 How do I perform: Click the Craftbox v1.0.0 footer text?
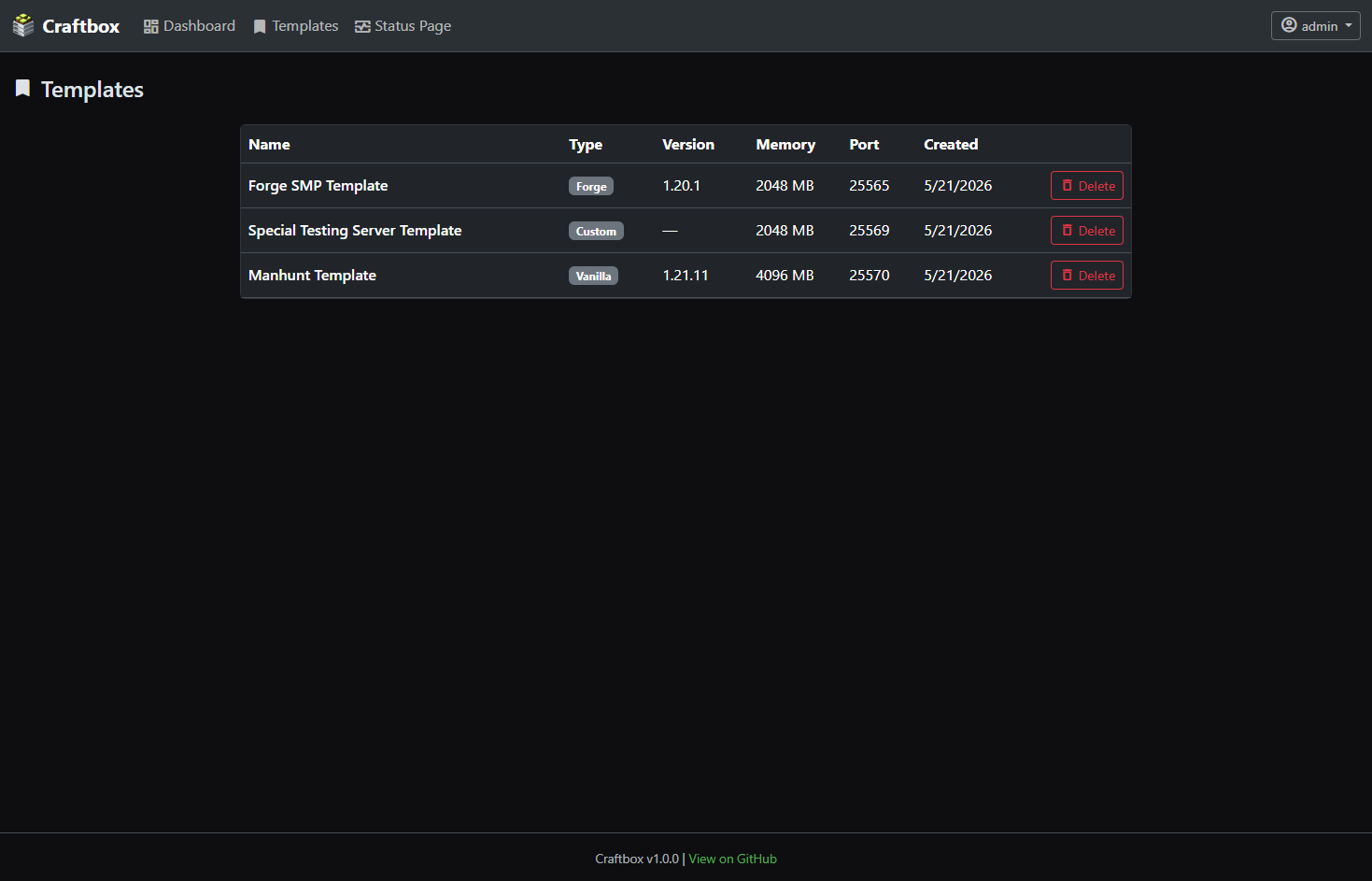click(x=637, y=859)
